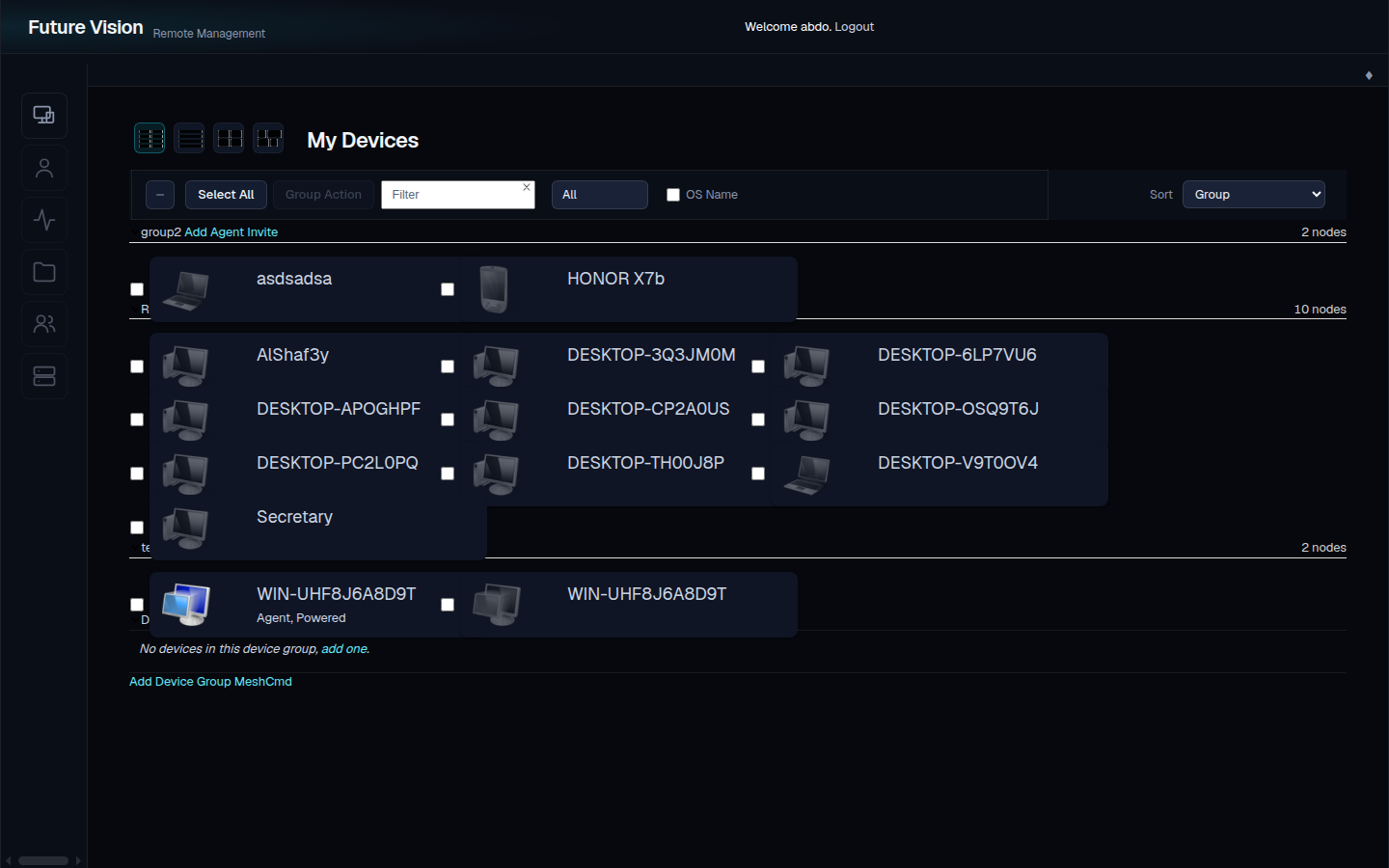The height and width of the screenshot is (868, 1389).
Task: Check the box for DESKTOP-3Q3JM0M
Action: (x=448, y=366)
